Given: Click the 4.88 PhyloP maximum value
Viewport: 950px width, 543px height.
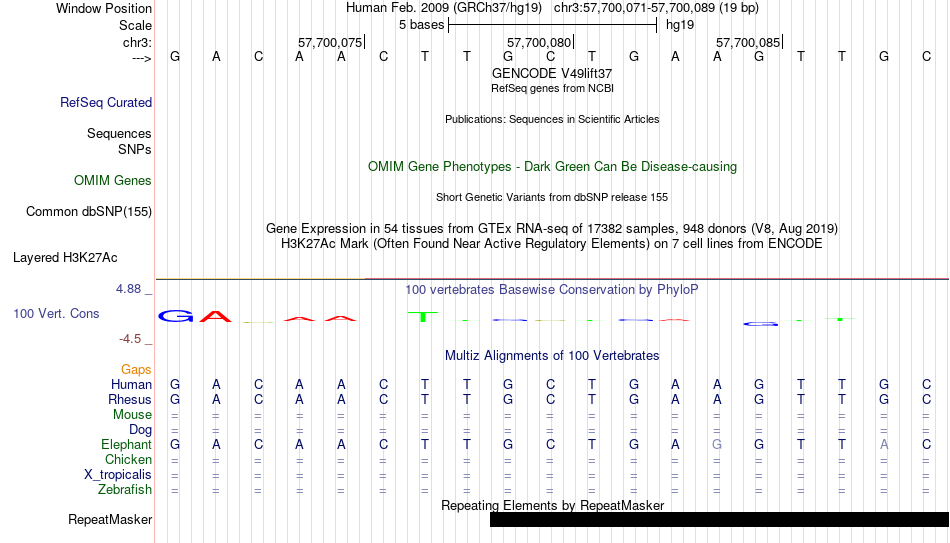Looking at the screenshot, I should click(x=128, y=289).
